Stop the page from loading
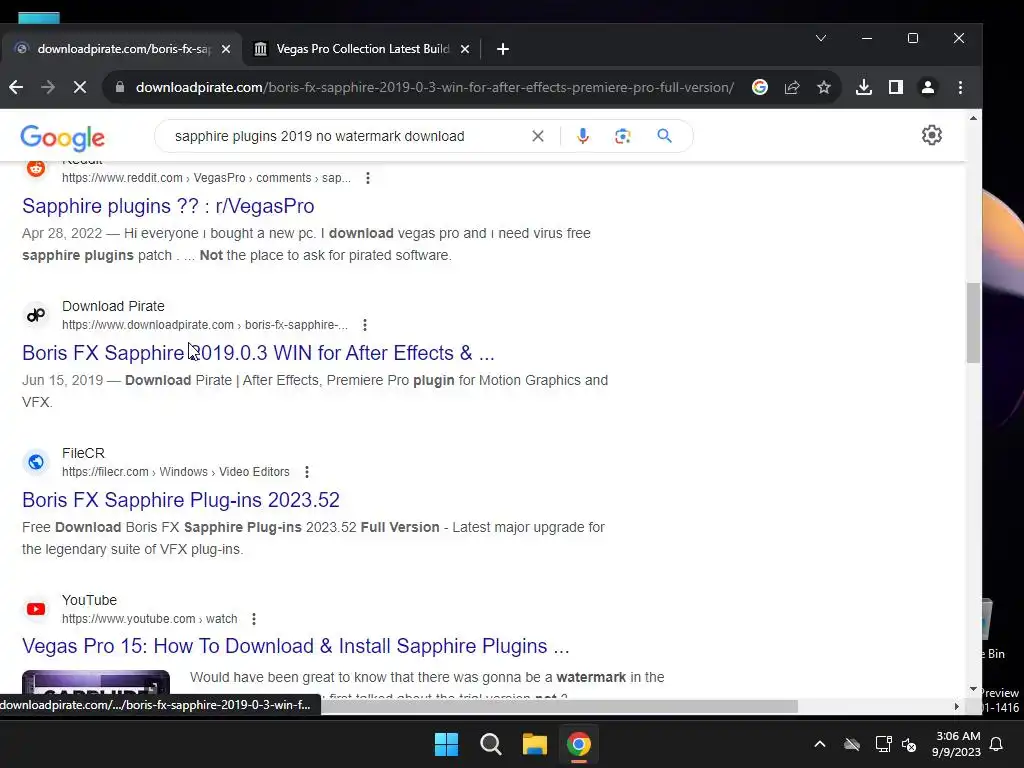 pos(80,87)
